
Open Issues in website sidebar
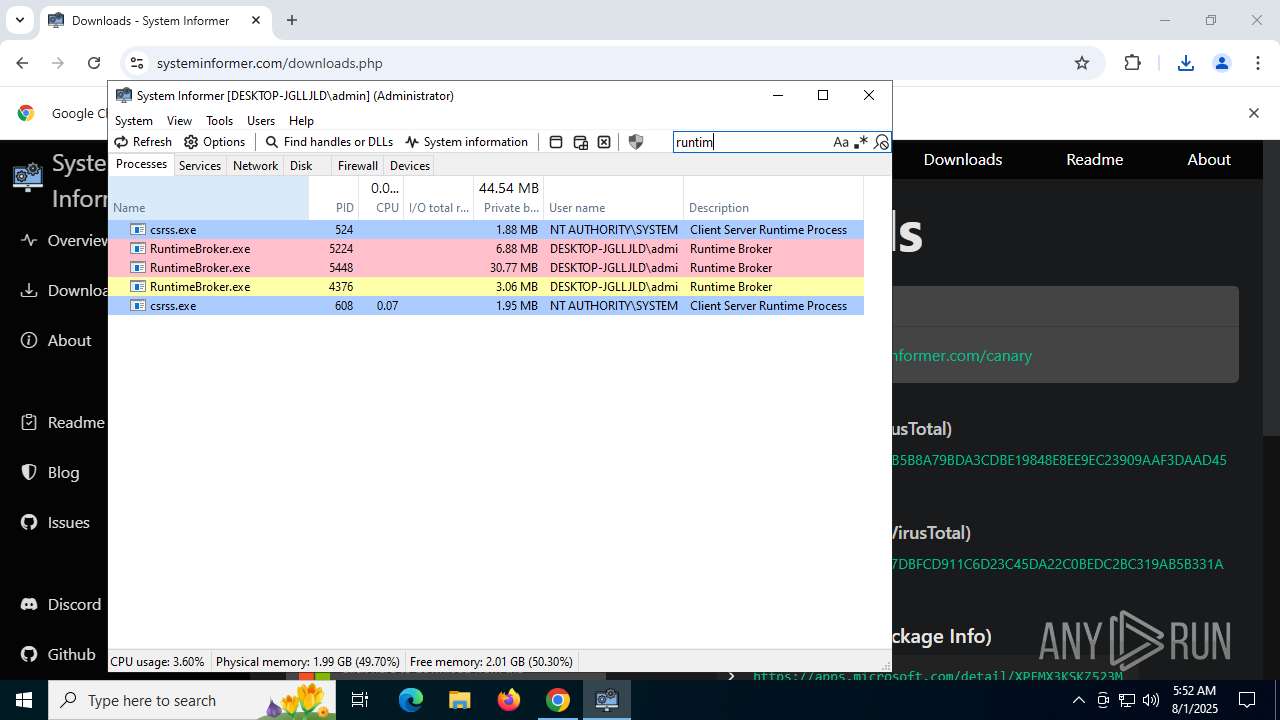click(x=55, y=522)
